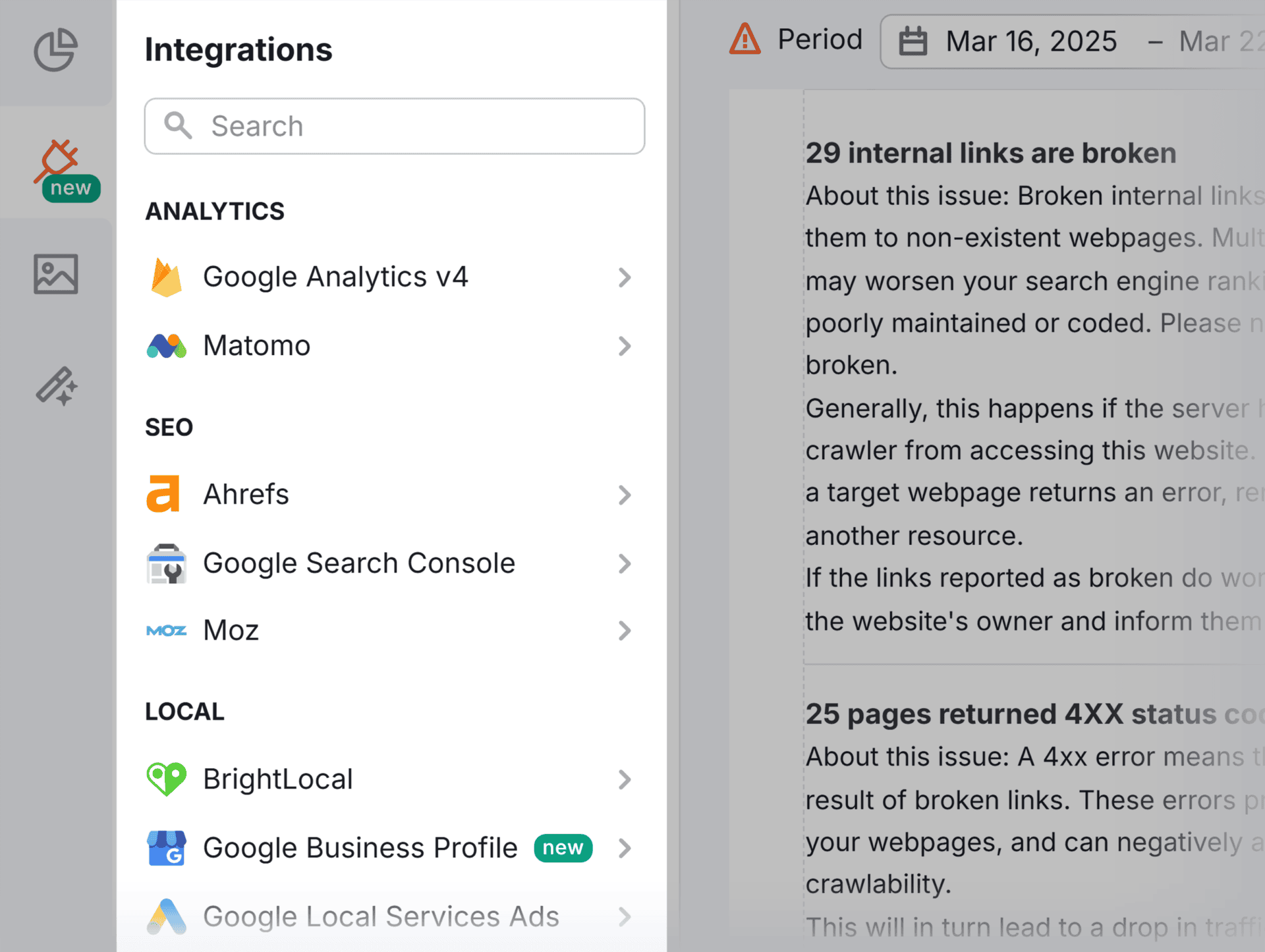This screenshot has width=1265, height=952.
Task: Select the Integrations plug icon
Action: (x=57, y=161)
